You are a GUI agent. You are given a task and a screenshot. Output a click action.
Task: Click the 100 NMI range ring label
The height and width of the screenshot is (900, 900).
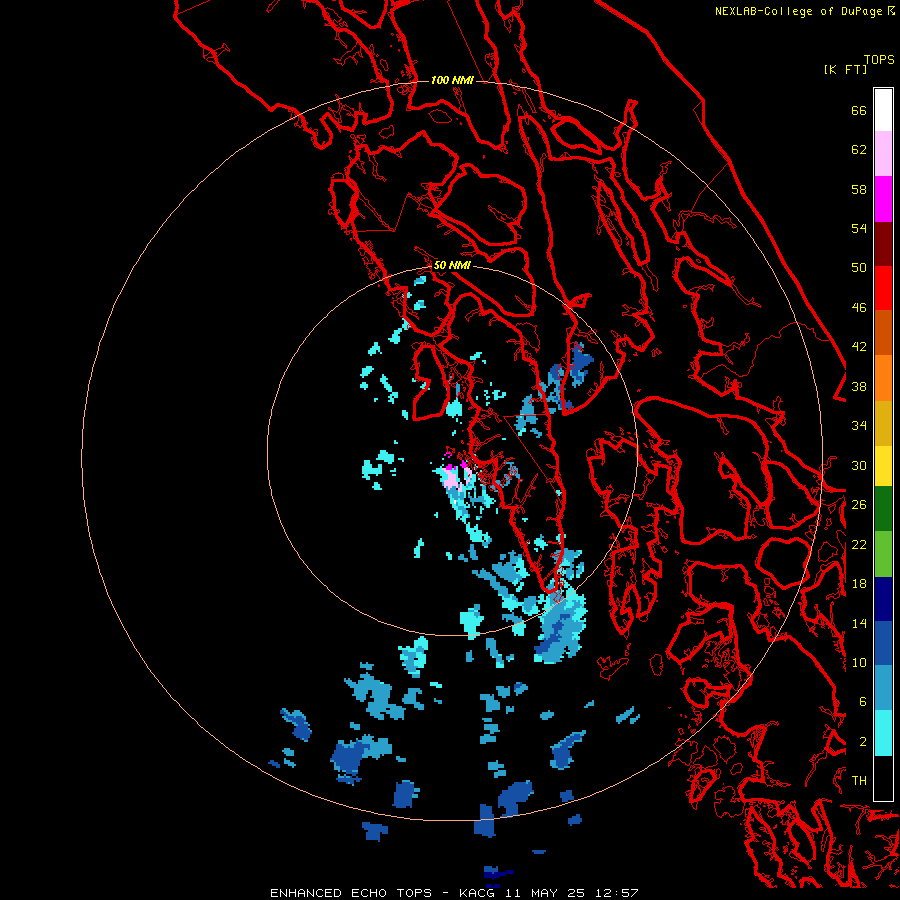coord(452,80)
